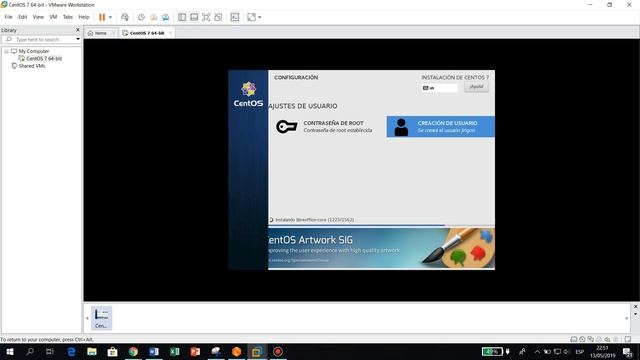Viewport: 640px width, 360px height.
Task: Click the battery percentage indicator
Action: coord(492,351)
